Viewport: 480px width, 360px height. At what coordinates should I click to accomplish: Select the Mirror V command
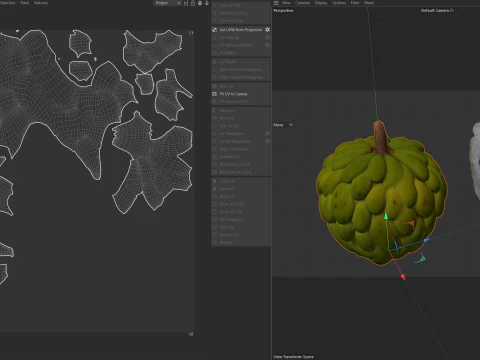pos(227,118)
